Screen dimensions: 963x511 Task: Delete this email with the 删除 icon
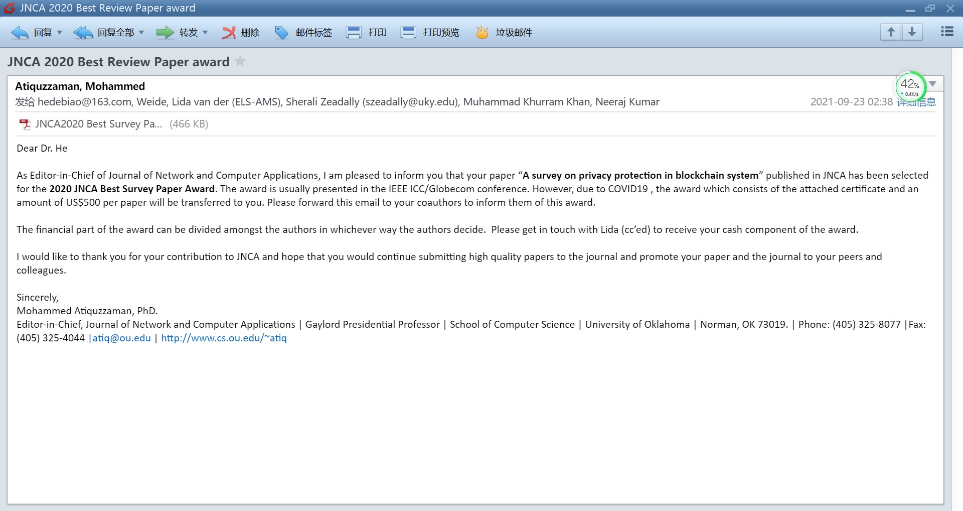229,32
